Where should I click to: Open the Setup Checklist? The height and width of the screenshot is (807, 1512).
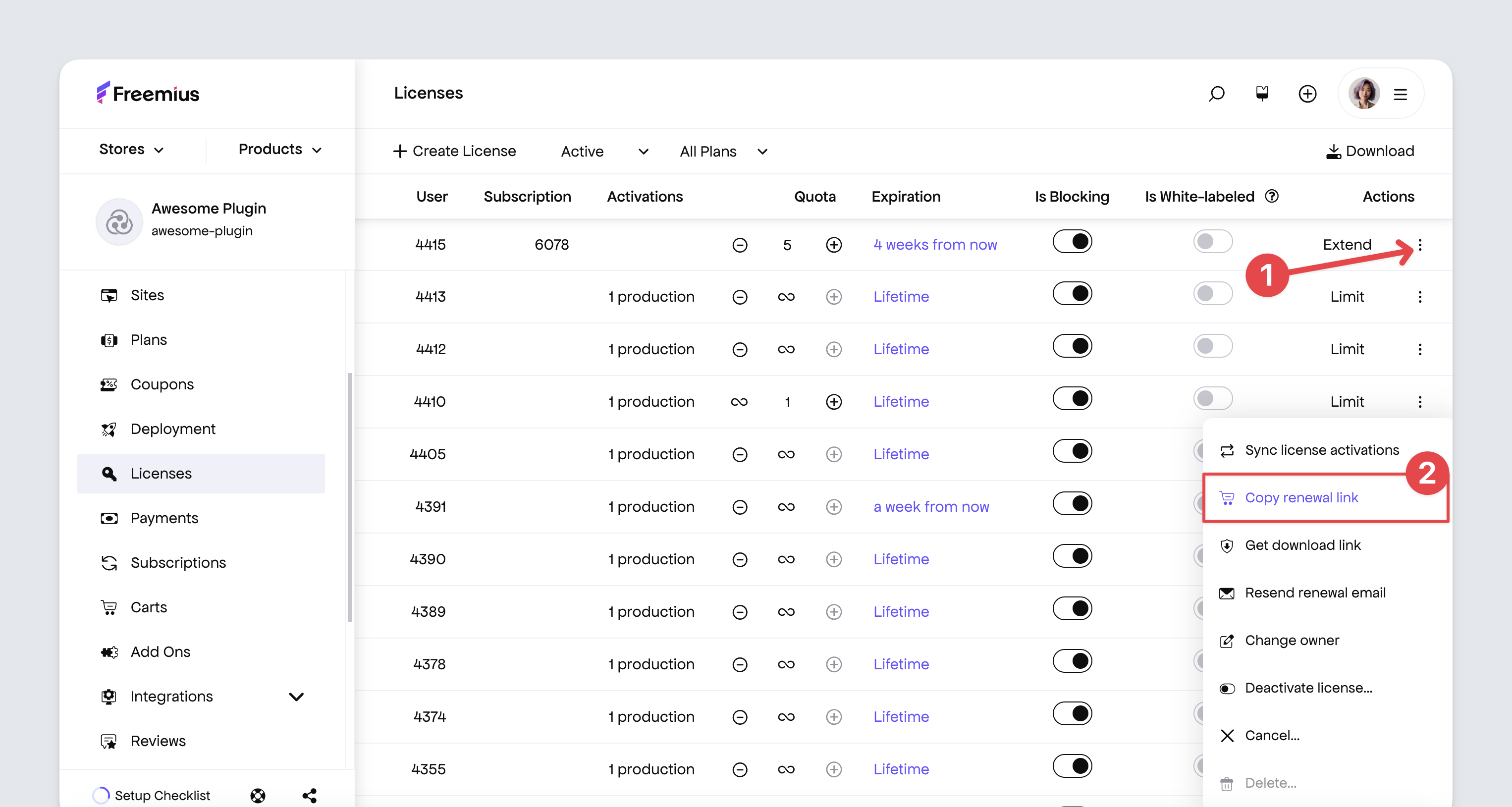point(152,795)
